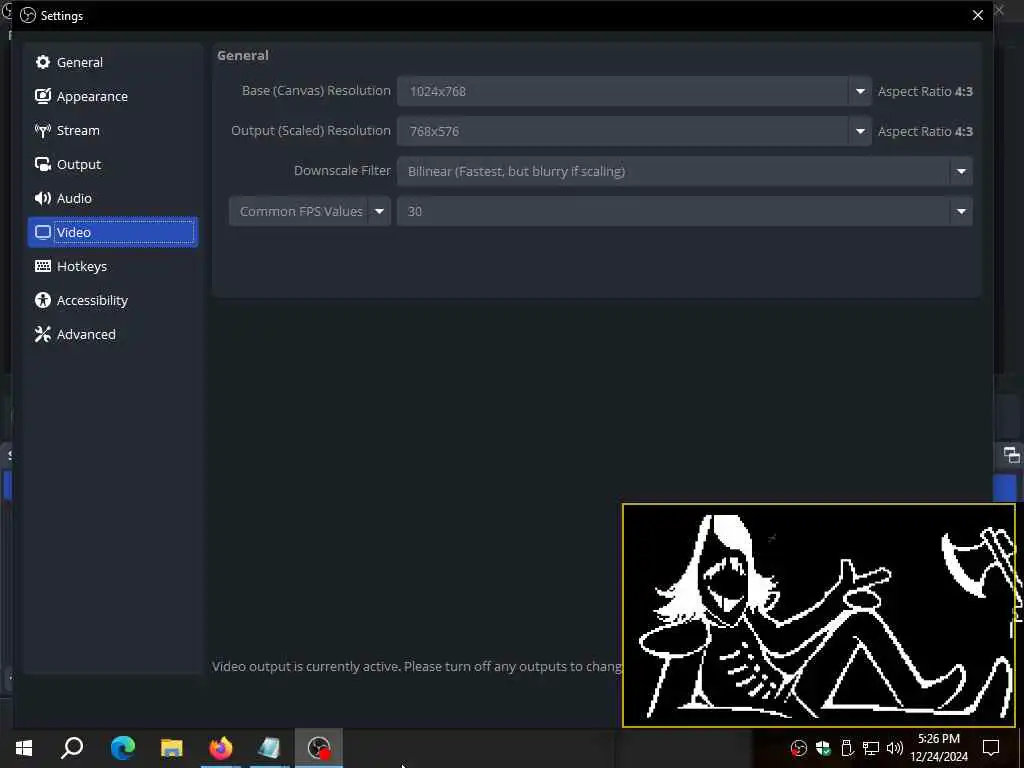Open the Windows Start menu
The width and height of the screenshot is (1024, 768).
click(24, 748)
